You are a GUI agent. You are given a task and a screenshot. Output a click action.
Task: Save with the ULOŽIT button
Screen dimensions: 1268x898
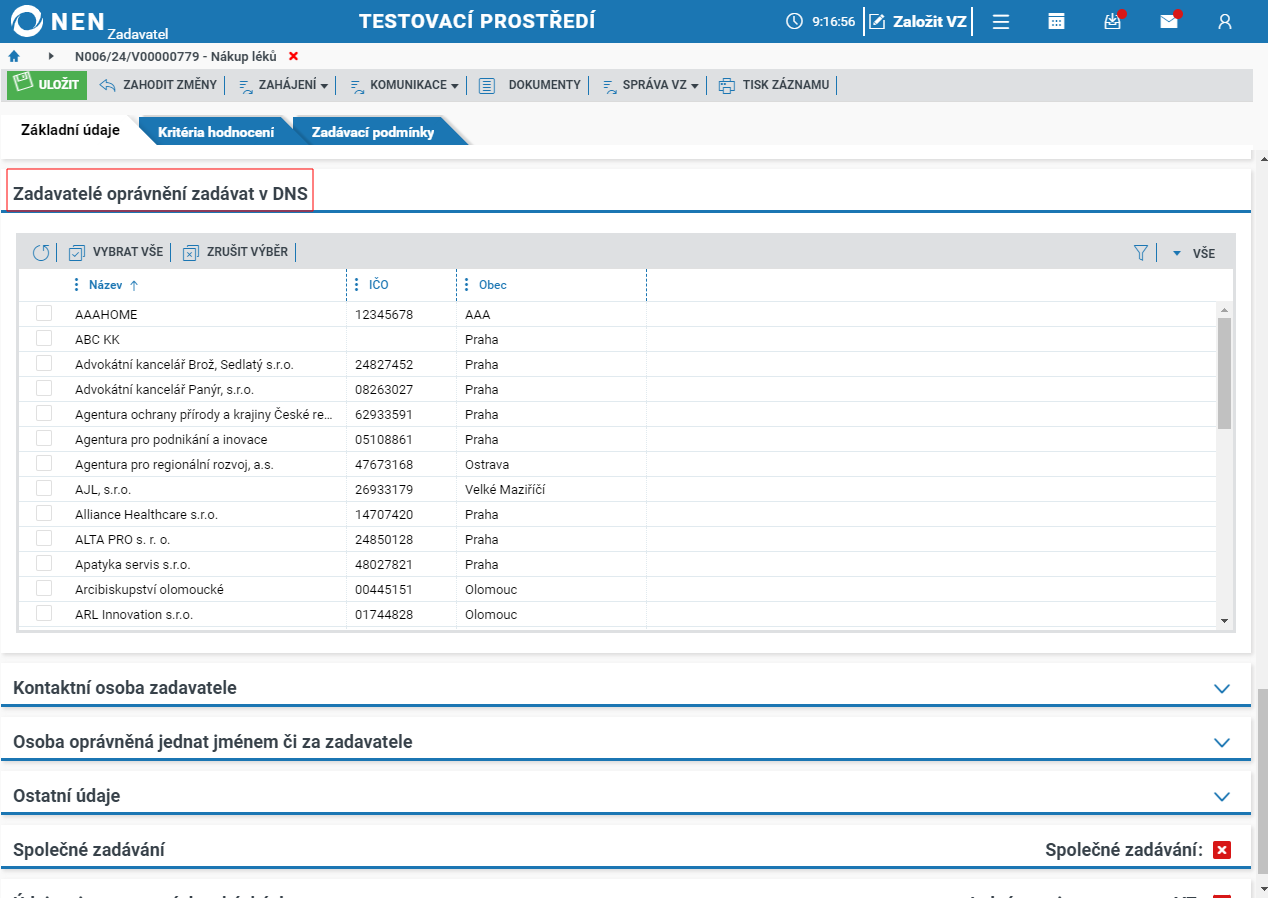[x=47, y=85]
